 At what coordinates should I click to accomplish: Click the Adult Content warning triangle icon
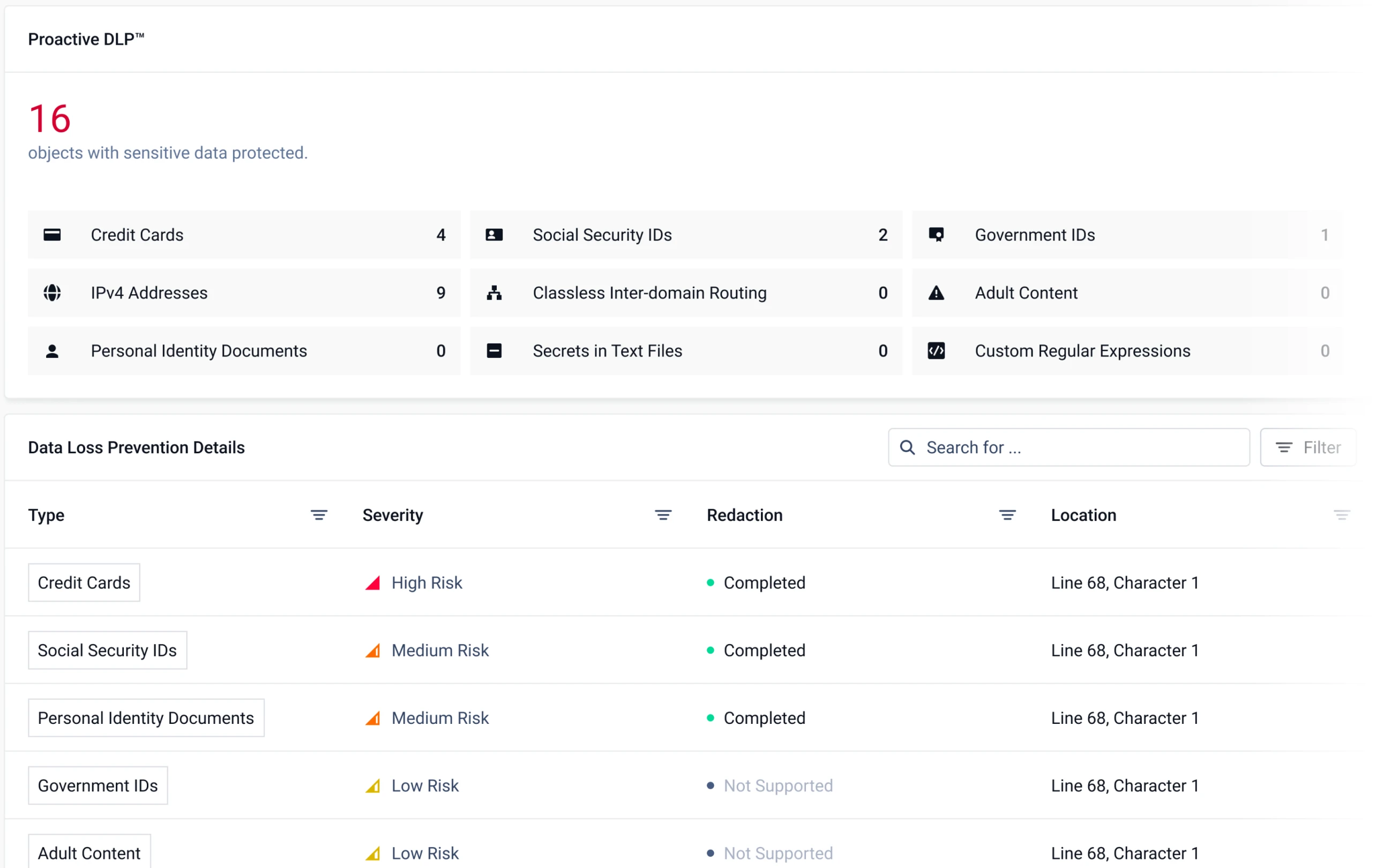936,293
